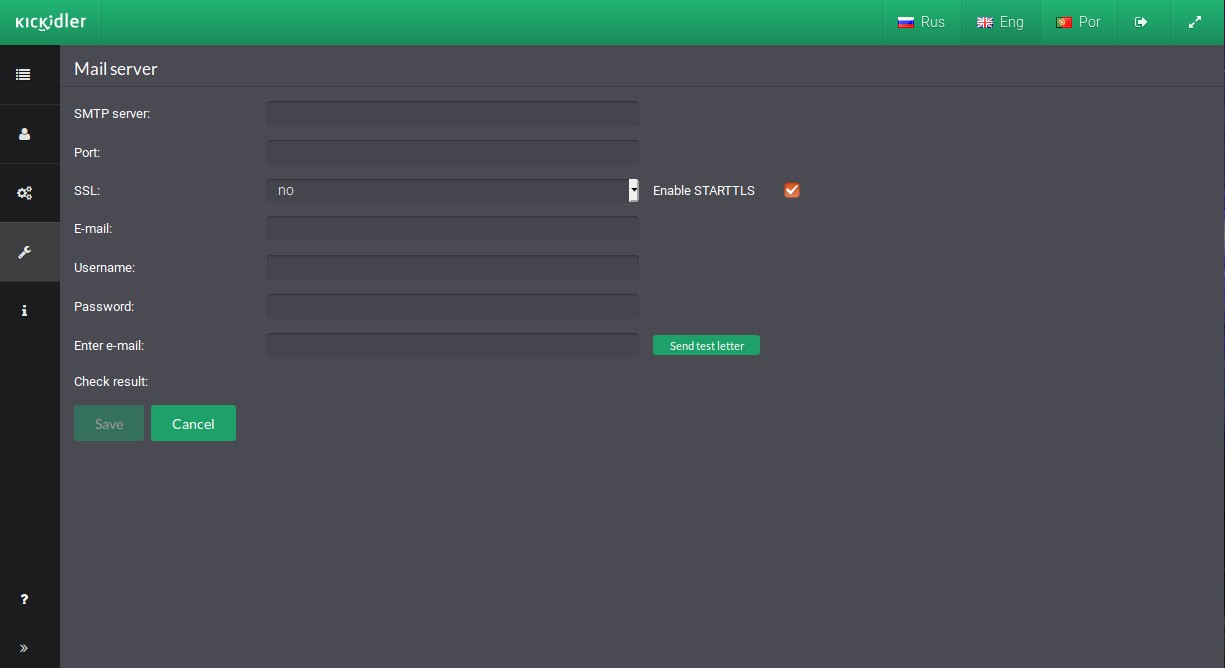
Task: Click the logout icon in header
Action: click(x=1141, y=22)
